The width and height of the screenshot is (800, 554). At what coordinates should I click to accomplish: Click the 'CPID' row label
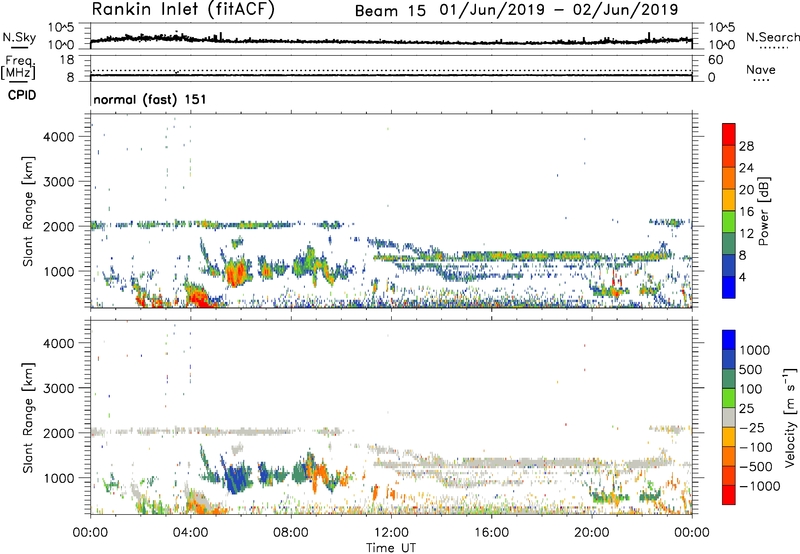22,95
